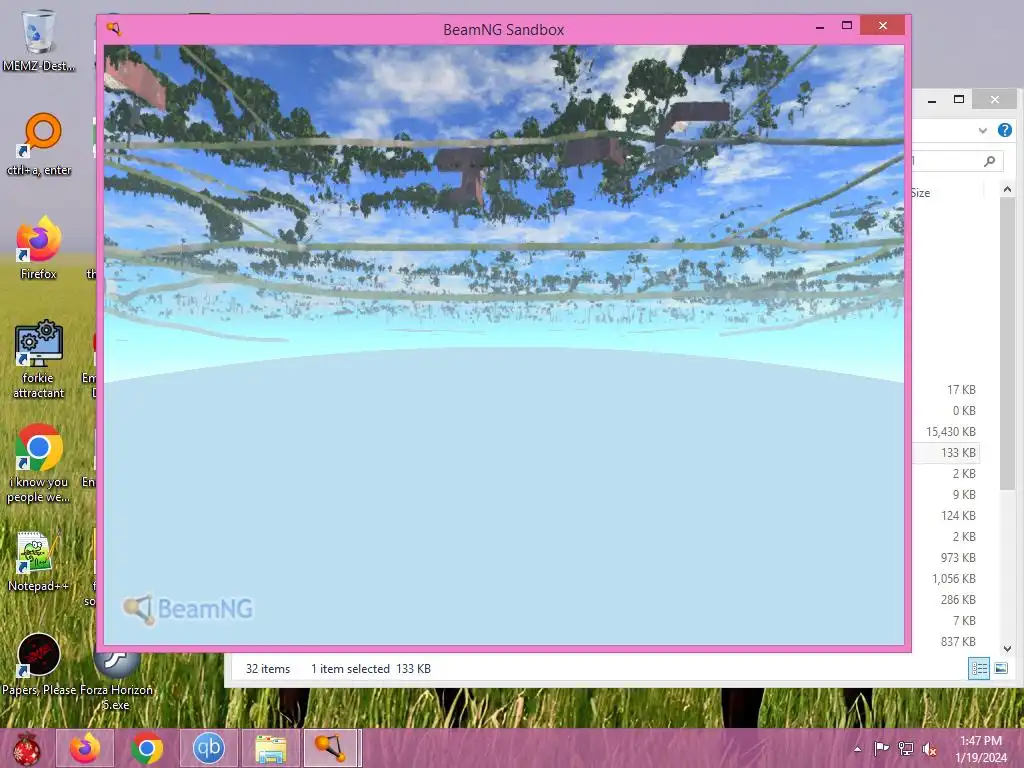Open Action Center flag icon in tray
Viewport: 1024px width, 768px height.
click(x=881, y=748)
